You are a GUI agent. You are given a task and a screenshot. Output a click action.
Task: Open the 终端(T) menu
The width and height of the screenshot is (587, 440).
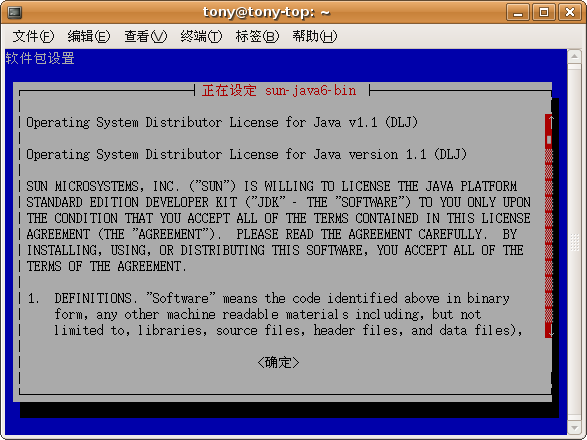click(201, 36)
